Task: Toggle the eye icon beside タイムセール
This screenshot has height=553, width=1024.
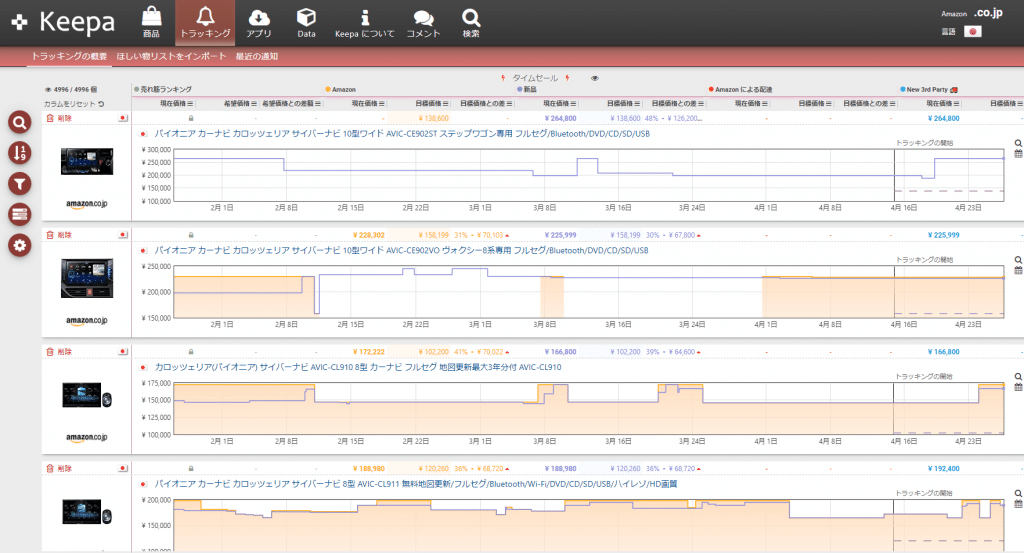Action: tap(595, 77)
